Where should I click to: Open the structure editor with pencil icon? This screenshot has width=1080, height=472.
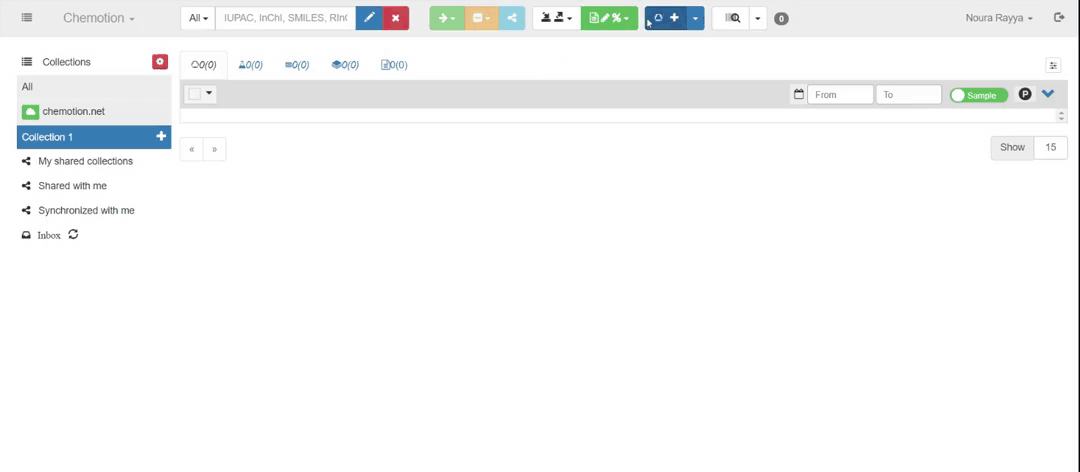point(369,18)
